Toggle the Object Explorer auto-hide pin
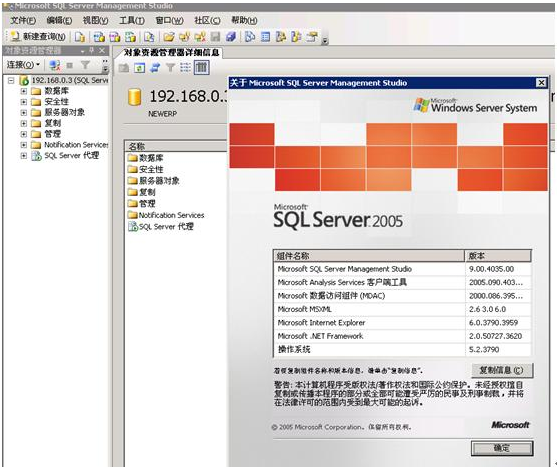 (x=92, y=50)
